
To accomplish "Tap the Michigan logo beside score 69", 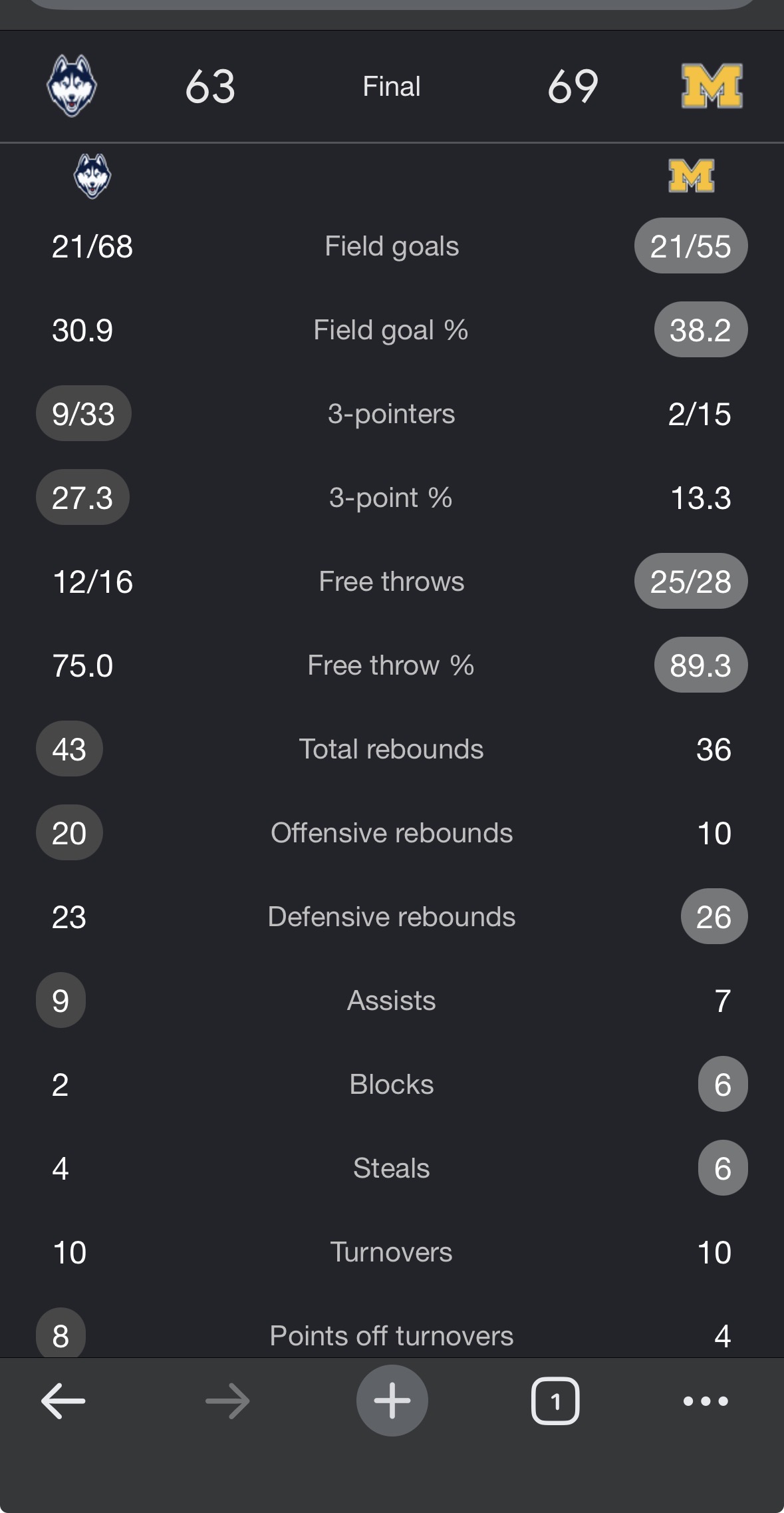I will tap(712, 86).
